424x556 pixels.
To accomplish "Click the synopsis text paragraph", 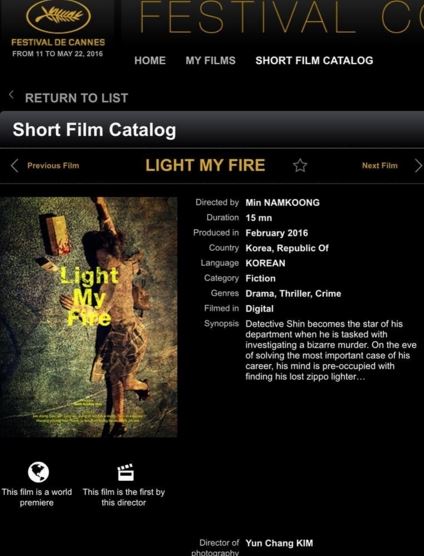I will [x=331, y=350].
